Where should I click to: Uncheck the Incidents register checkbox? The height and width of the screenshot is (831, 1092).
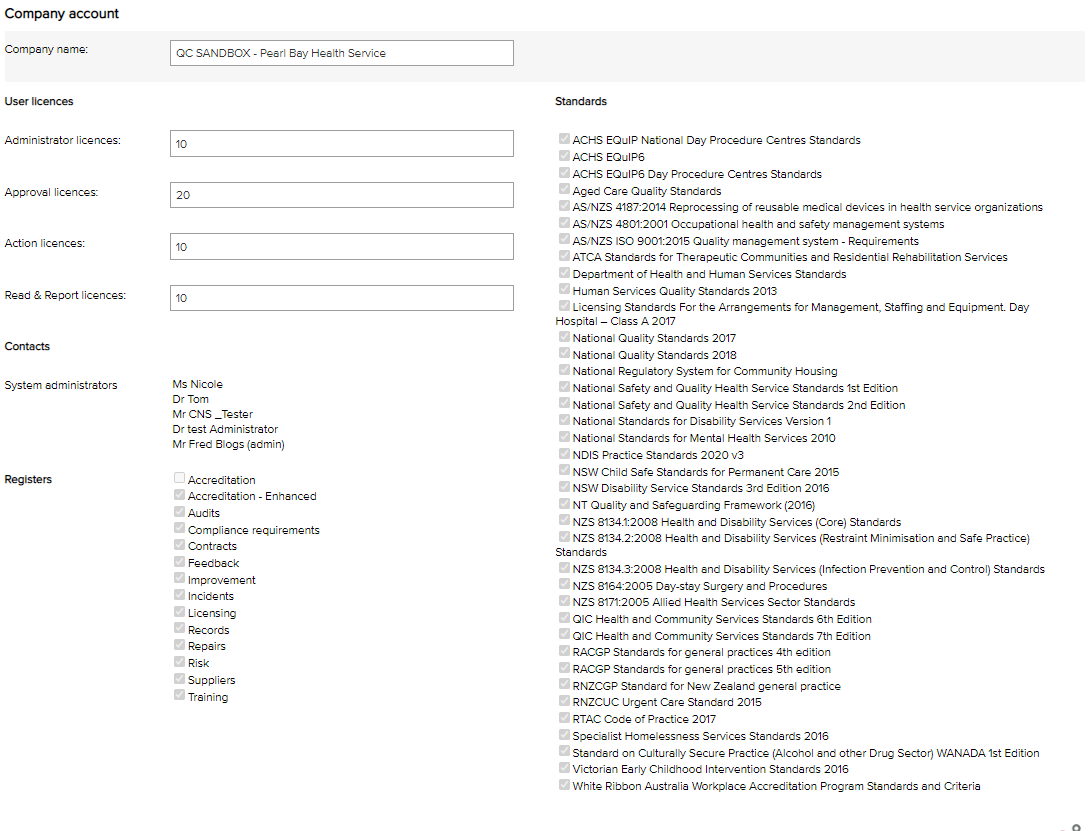pos(179,596)
